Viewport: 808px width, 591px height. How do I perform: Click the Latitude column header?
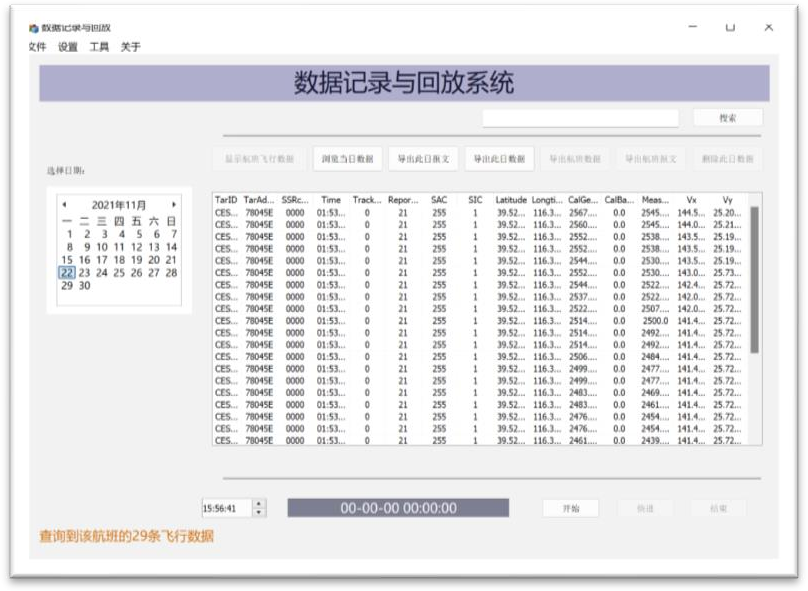510,200
